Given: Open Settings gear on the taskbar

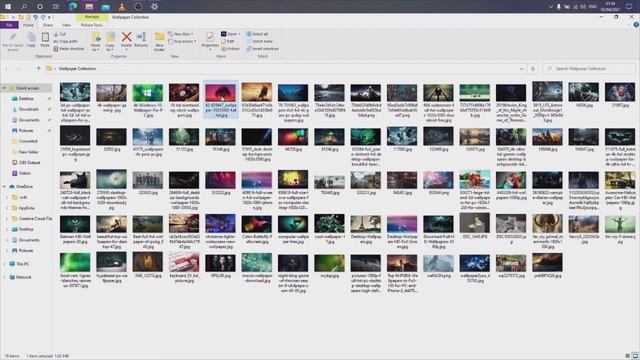Looking at the screenshot, I should (x=154, y=7).
